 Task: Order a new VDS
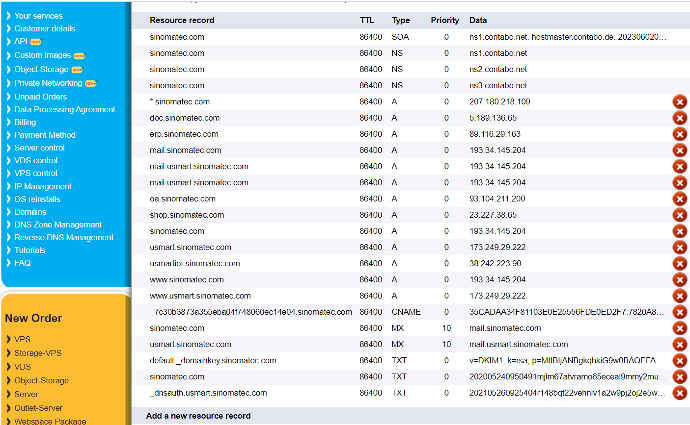(x=22, y=367)
